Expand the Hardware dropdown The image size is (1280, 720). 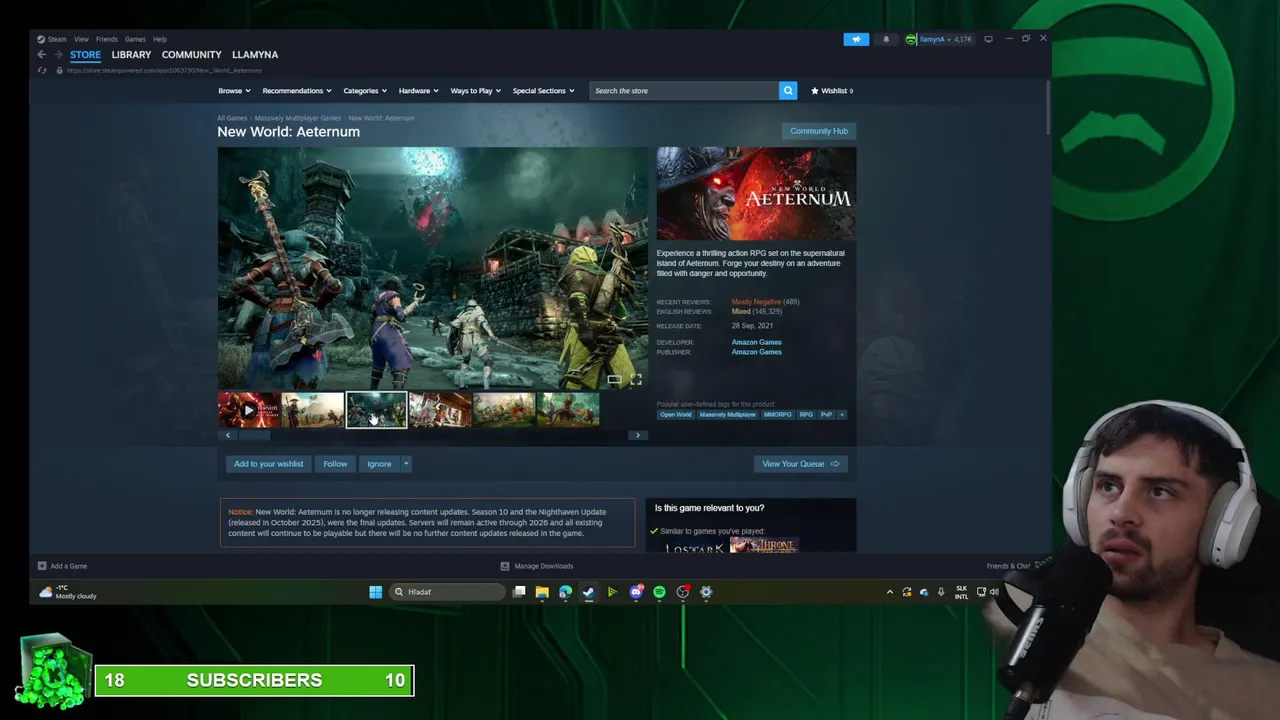pyautogui.click(x=418, y=91)
